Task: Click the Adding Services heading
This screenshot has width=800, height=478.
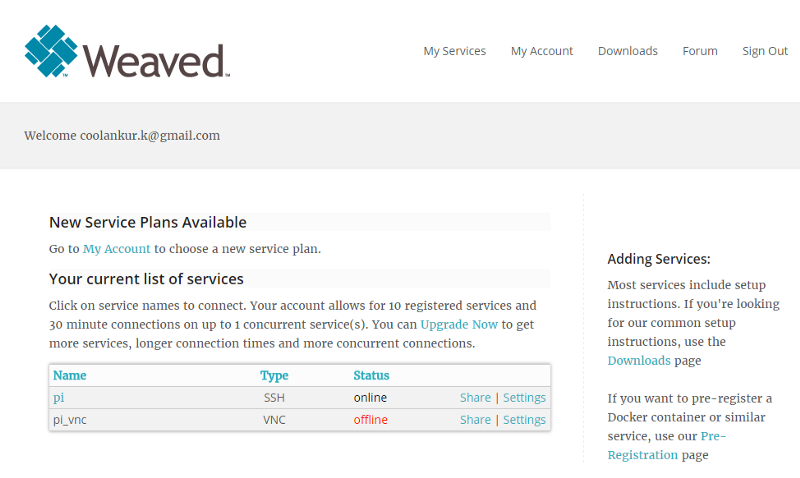Action: [659, 259]
